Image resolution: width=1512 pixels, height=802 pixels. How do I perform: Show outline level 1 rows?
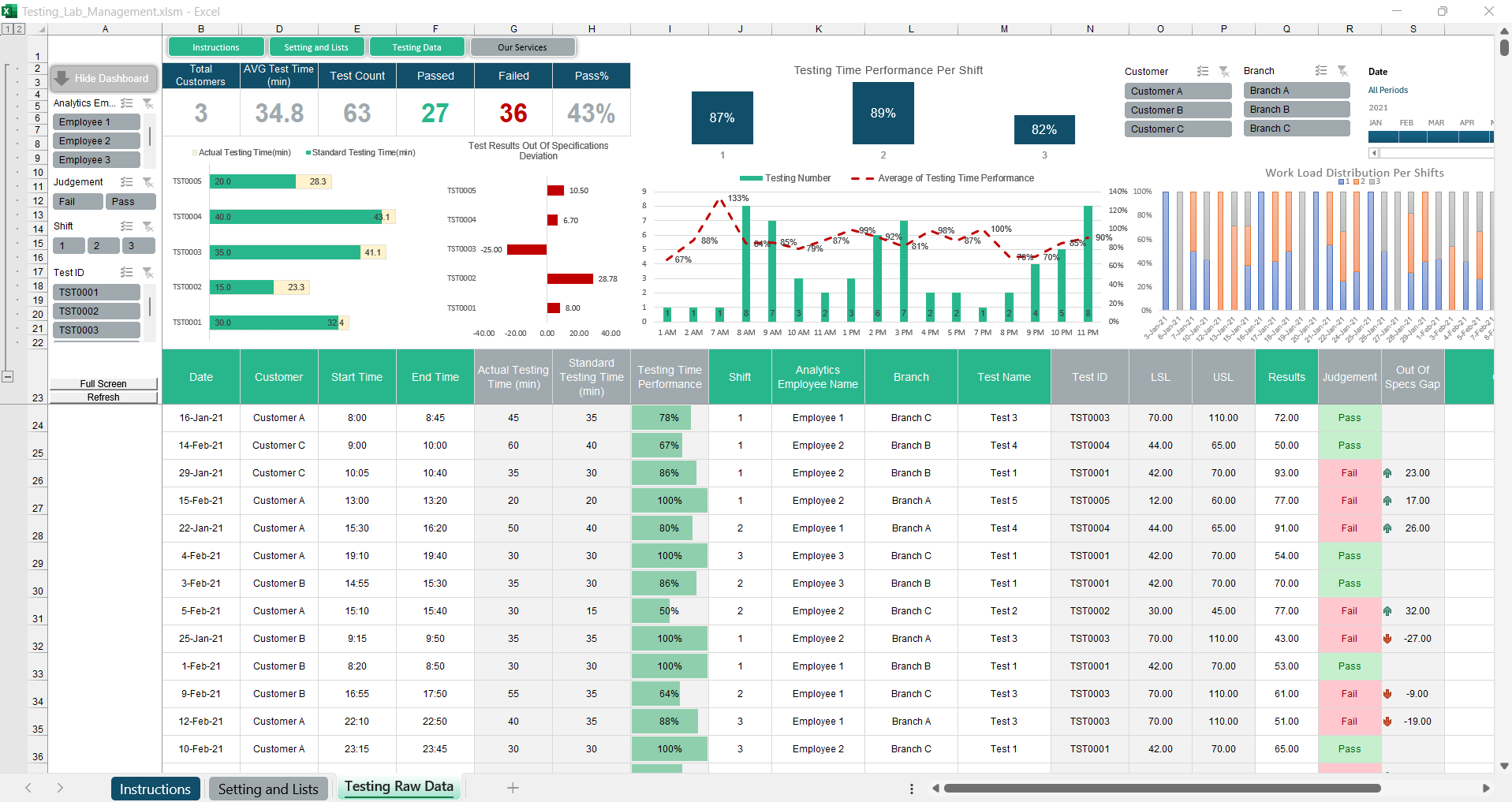click(7, 29)
